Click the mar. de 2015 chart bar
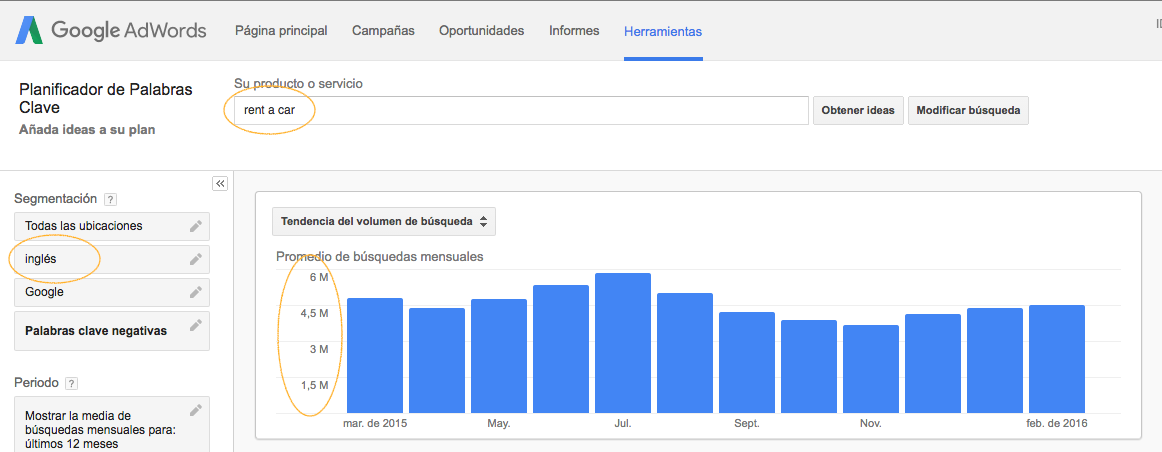1162x452 pixels. click(x=375, y=356)
